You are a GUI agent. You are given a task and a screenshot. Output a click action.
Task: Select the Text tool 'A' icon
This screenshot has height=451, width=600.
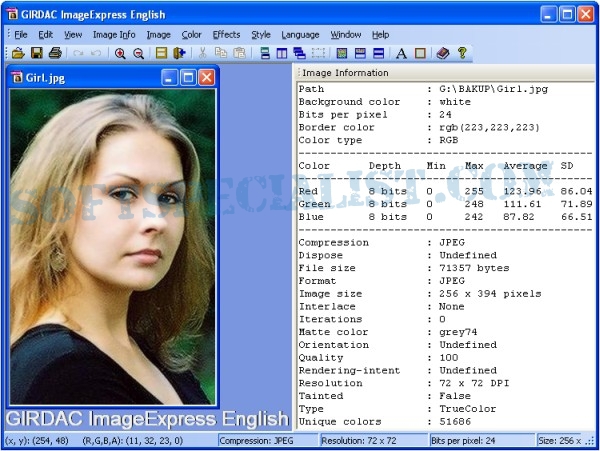401,53
